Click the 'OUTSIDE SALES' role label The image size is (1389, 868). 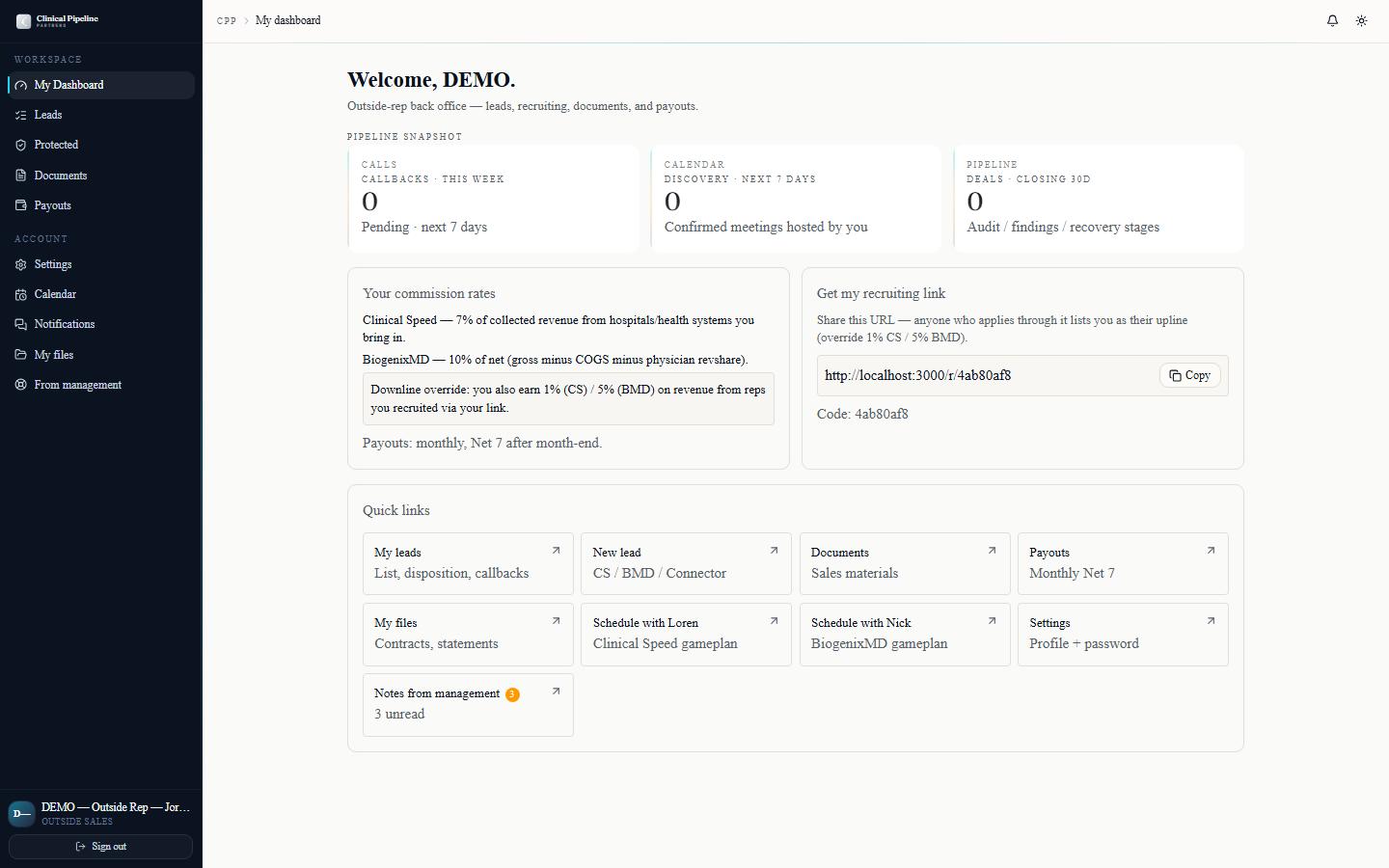click(x=77, y=822)
